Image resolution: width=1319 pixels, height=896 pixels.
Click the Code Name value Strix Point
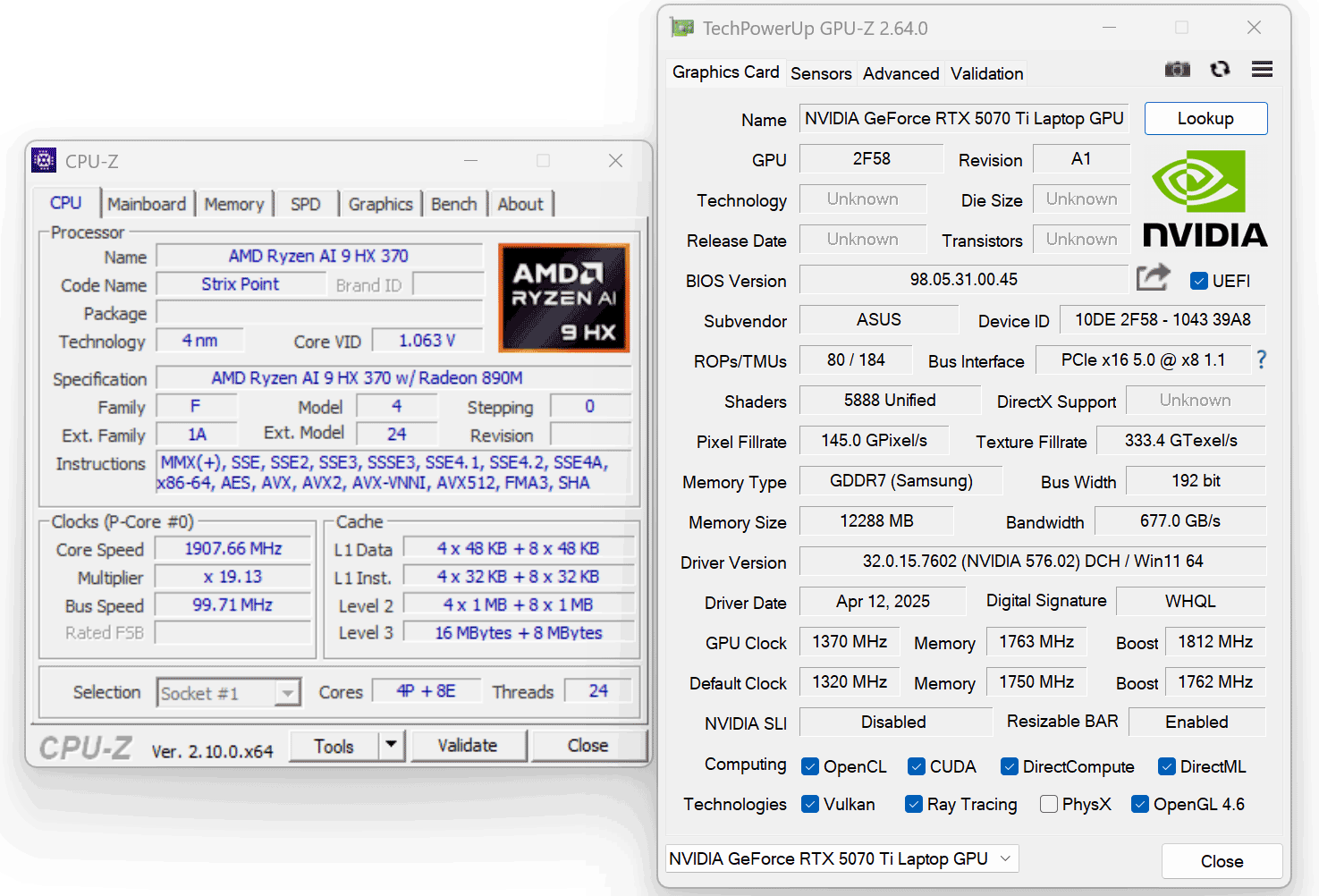pyautogui.click(x=241, y=284)
